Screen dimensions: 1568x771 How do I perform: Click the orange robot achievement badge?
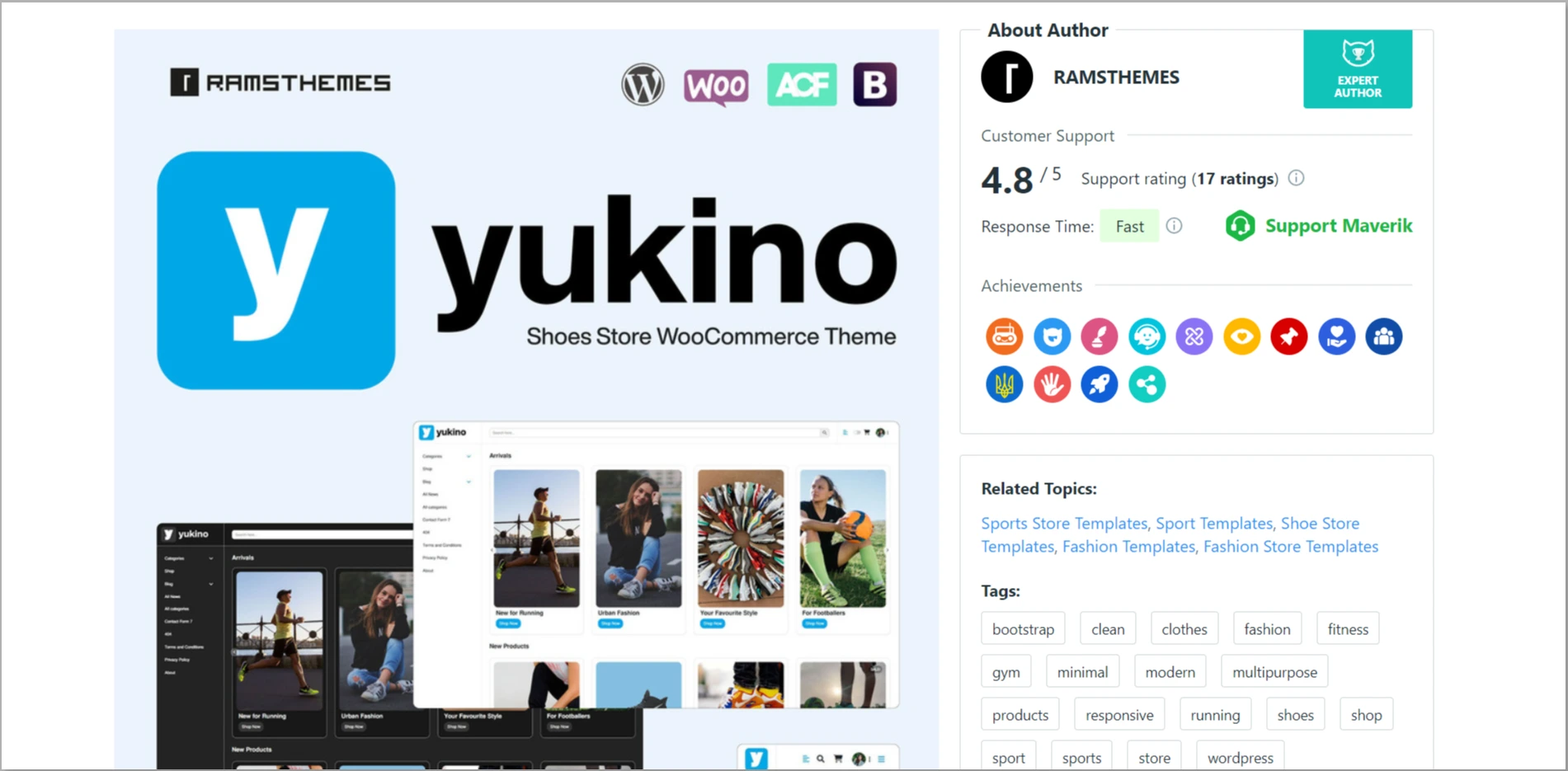click(1005, 336)
